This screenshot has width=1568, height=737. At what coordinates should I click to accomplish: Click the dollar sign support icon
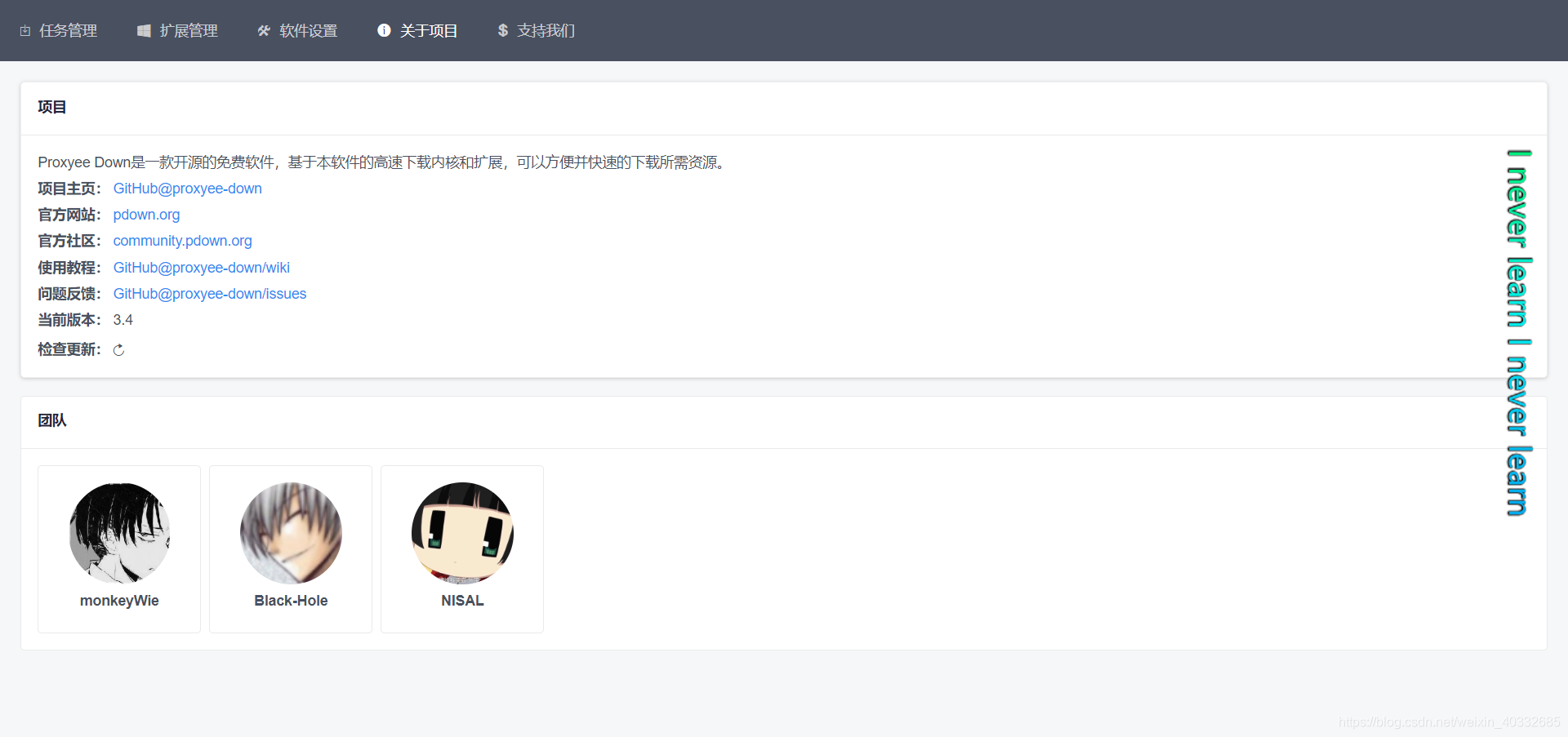point(503,30)
